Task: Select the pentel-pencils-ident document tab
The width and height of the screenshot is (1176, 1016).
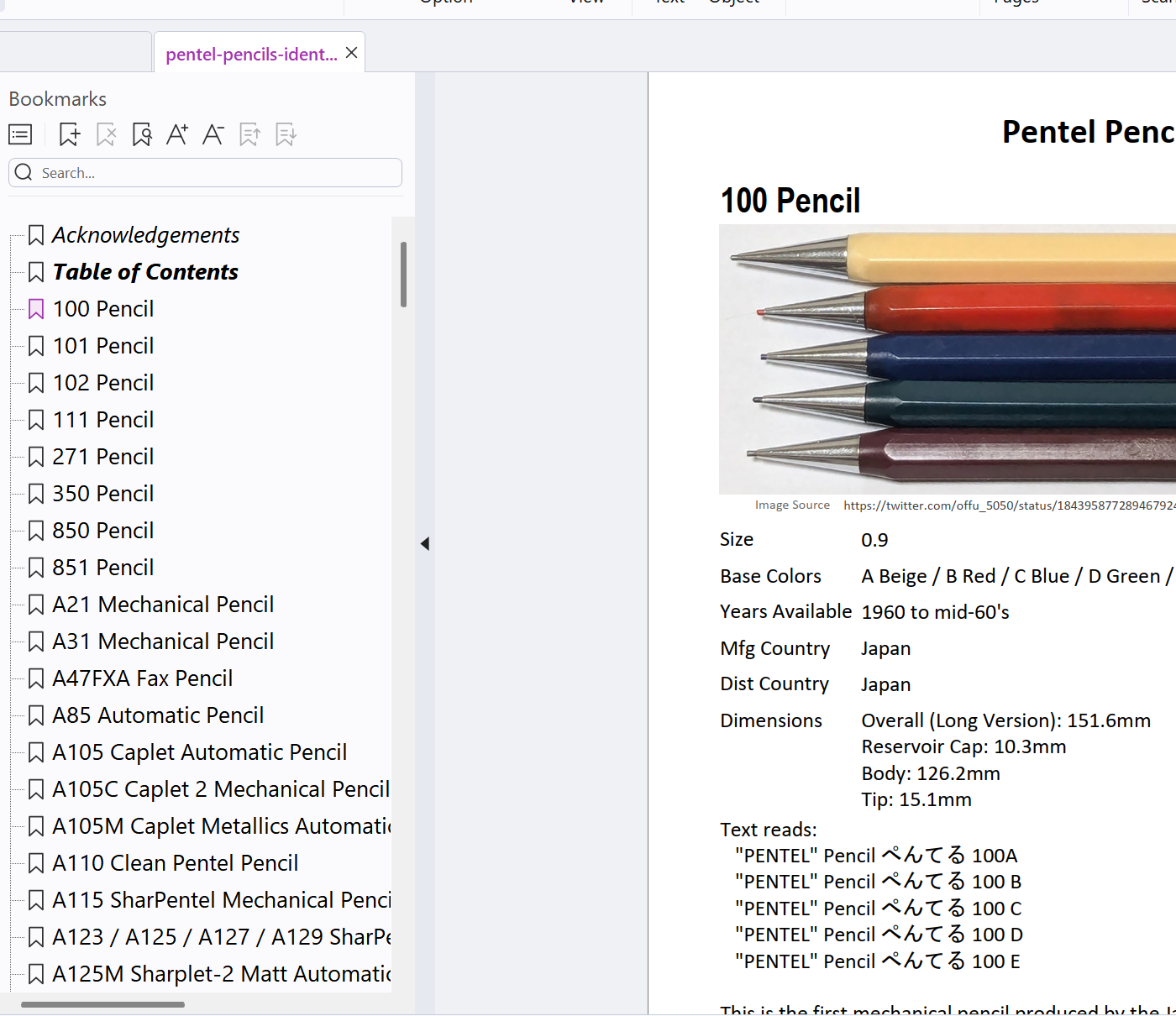Action: click(x=250, y=55)
